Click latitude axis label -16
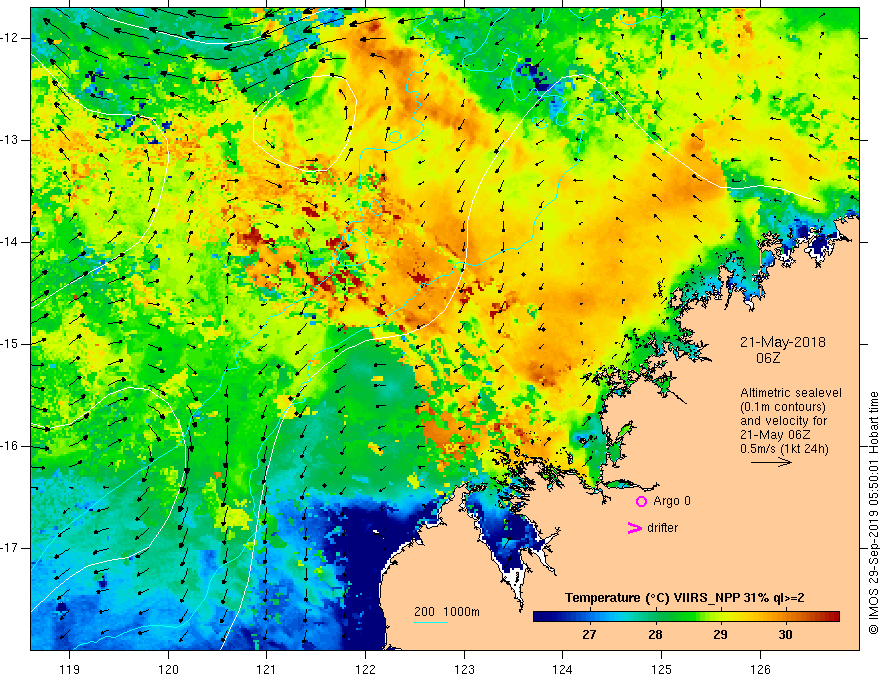This screenshot has height=680, width=880. point(10,446)
